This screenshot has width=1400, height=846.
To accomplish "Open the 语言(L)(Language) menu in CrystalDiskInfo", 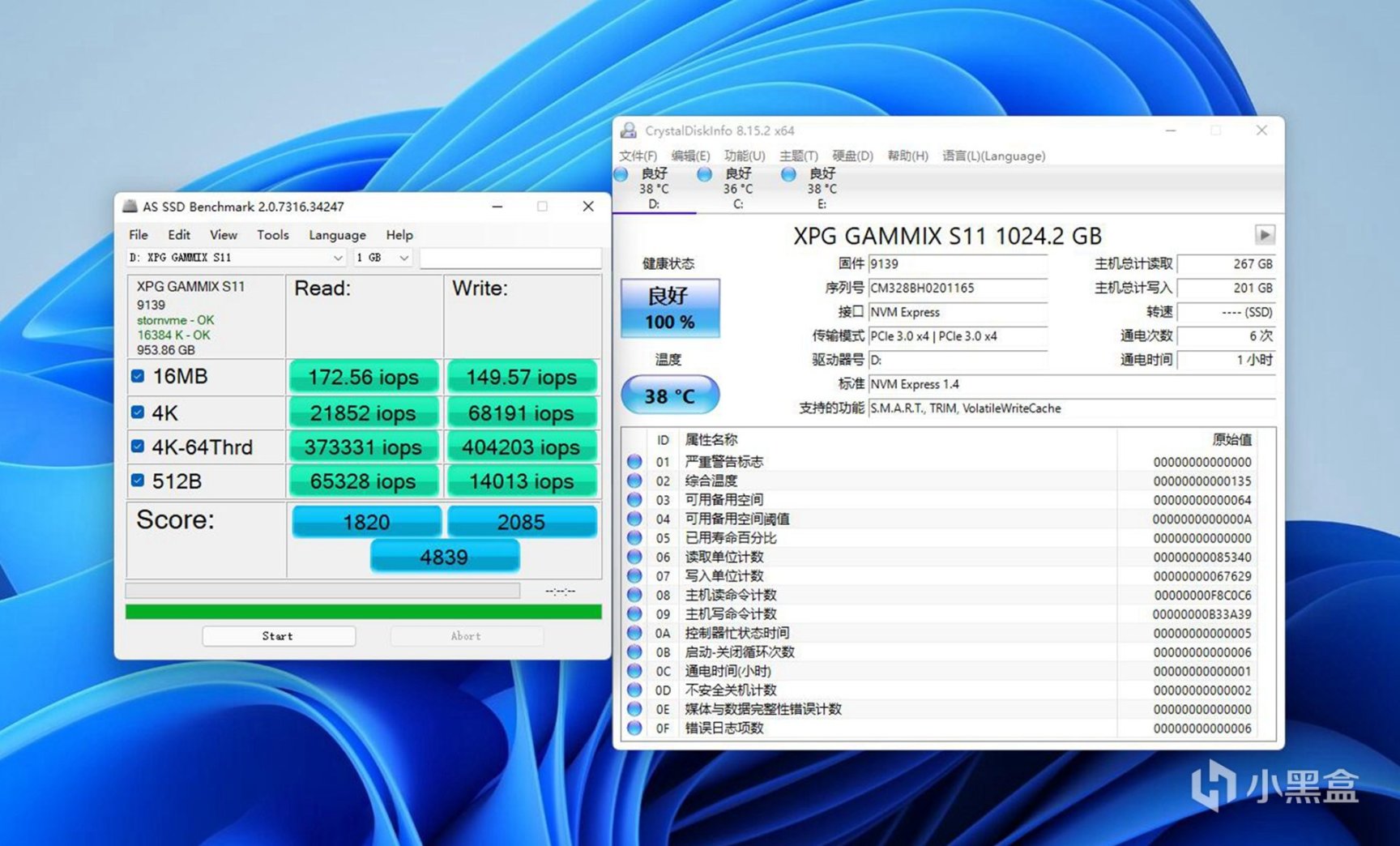I will click(x=993, y=156).
